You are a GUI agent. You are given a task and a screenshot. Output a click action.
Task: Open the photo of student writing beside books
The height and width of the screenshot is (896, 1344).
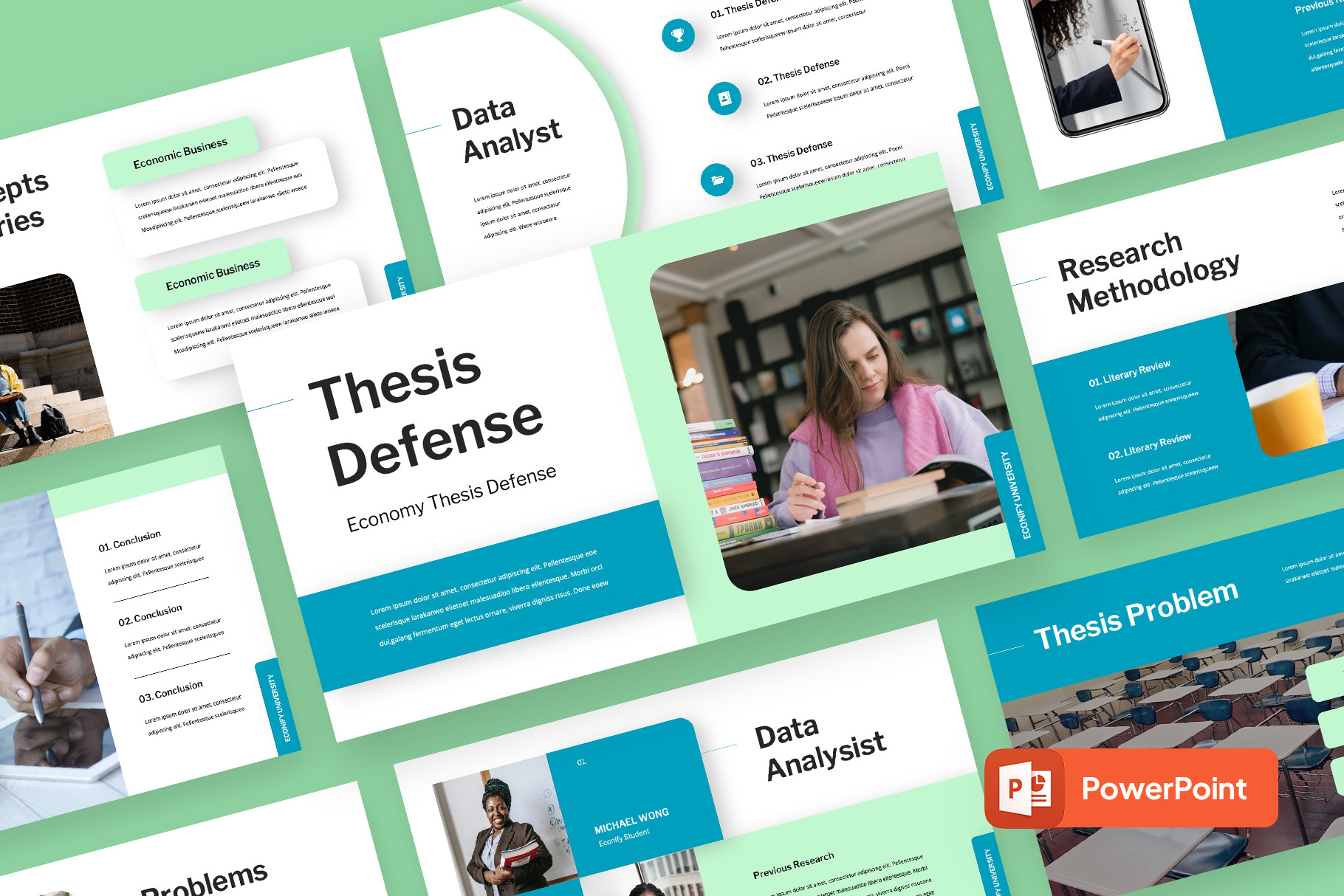[834, 399]
